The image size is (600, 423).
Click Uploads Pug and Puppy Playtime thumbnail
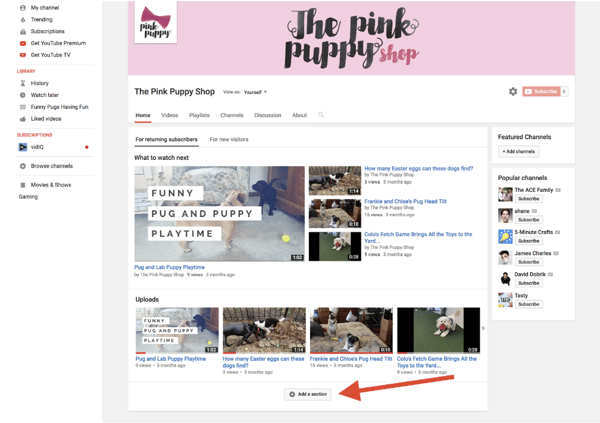coord(177,330)
